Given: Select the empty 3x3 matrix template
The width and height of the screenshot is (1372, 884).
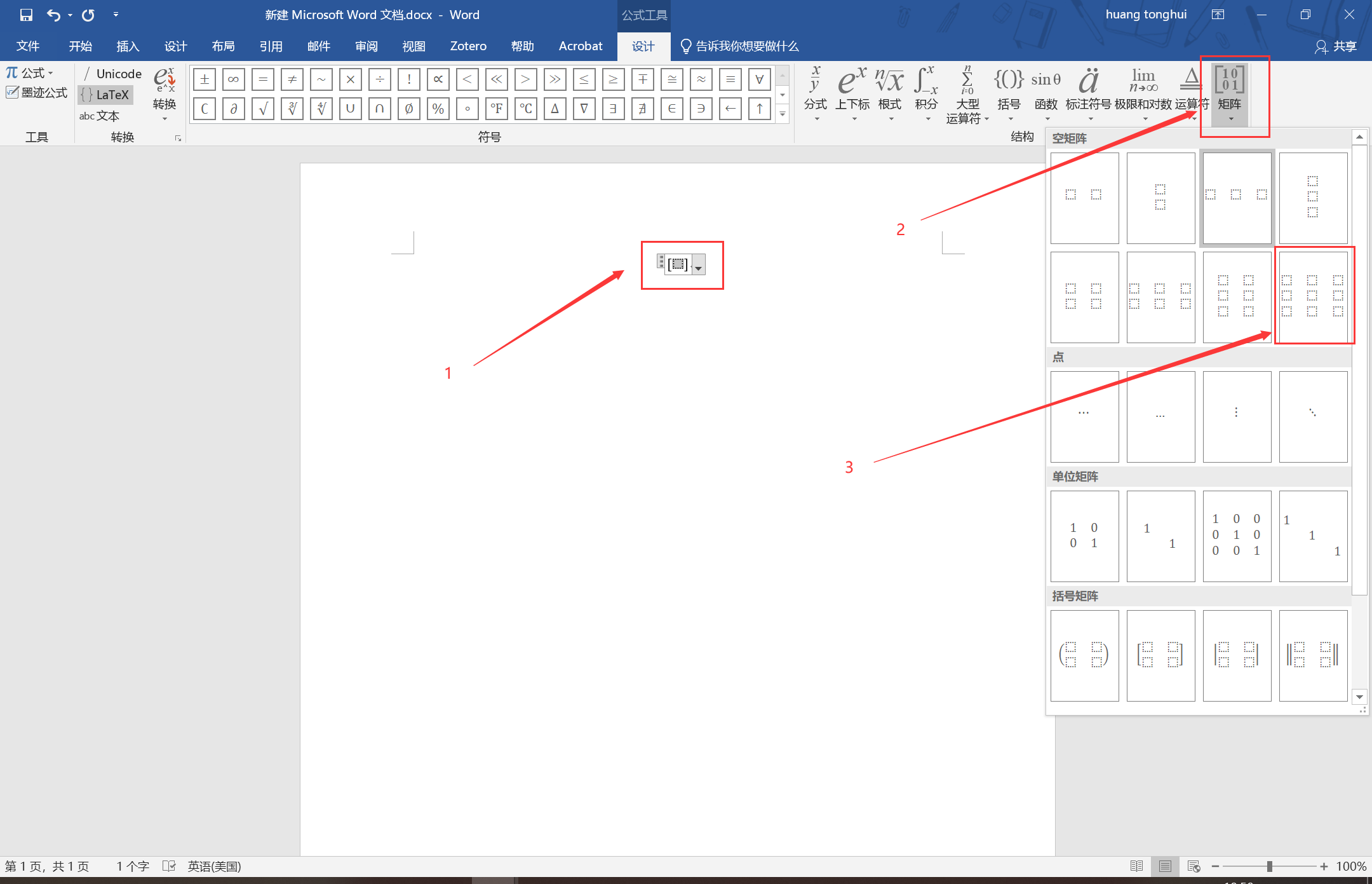Looking at the screenshot, I should click(x=1312, y=296).
